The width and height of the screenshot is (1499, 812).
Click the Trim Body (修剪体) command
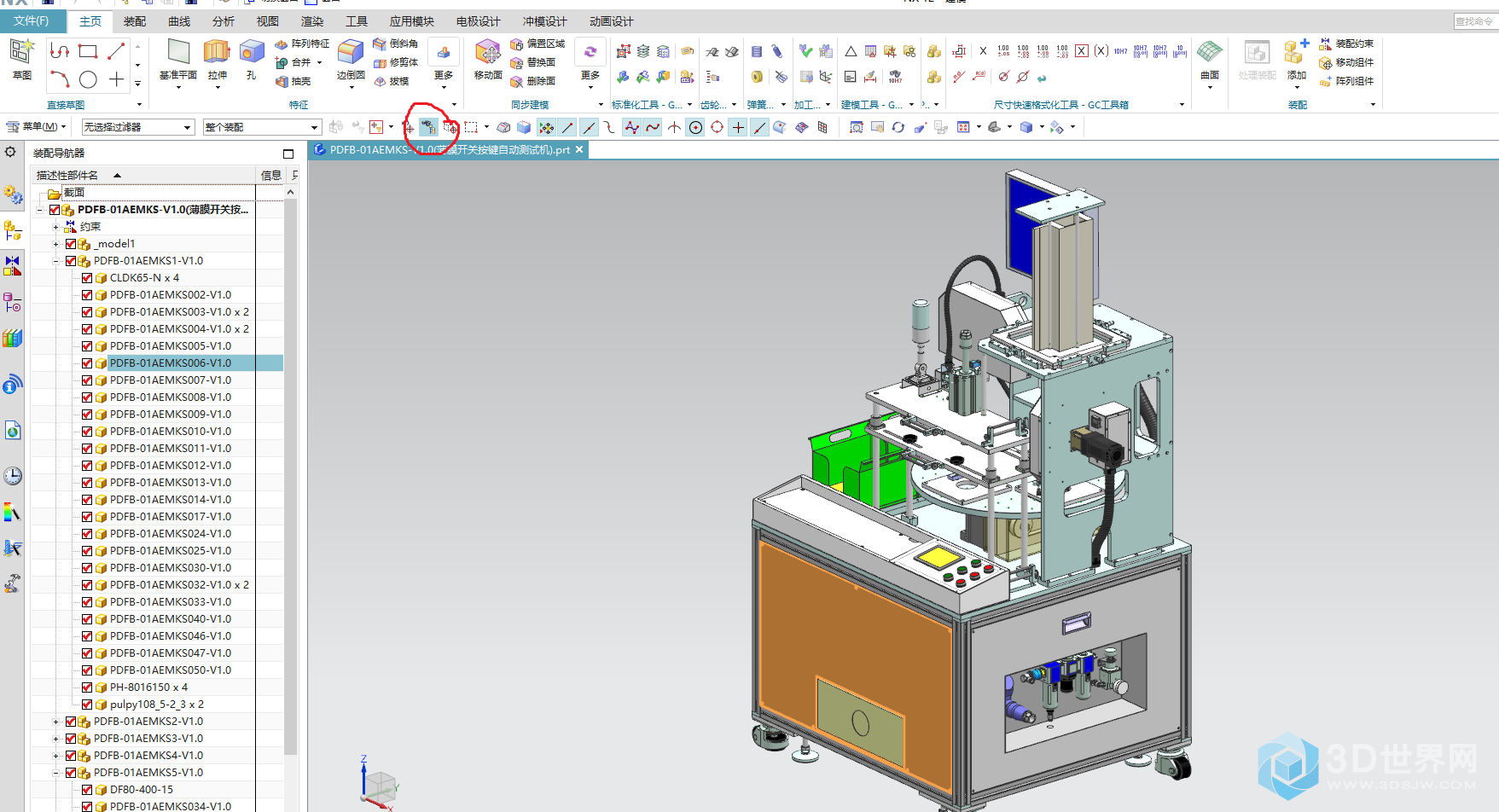396,62
